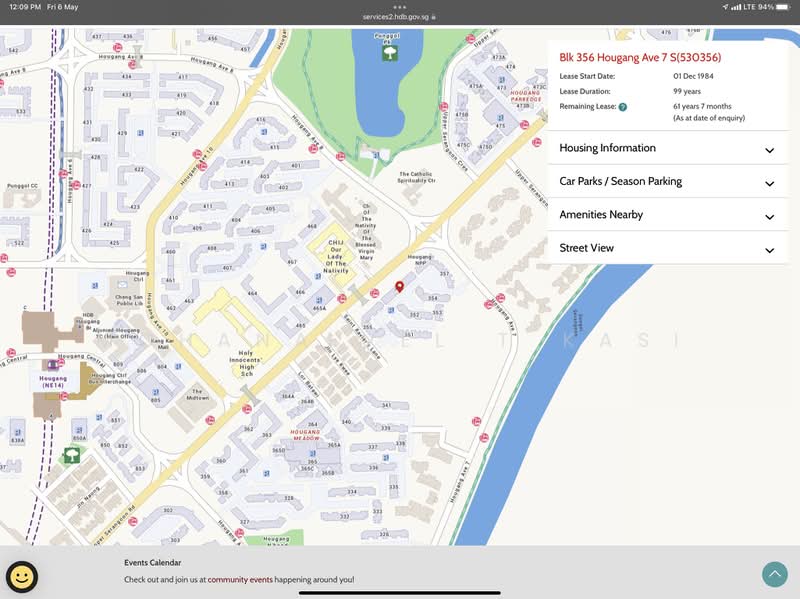
Task: Click the Hougang NPP label
Action: click(x=420, y=260)
